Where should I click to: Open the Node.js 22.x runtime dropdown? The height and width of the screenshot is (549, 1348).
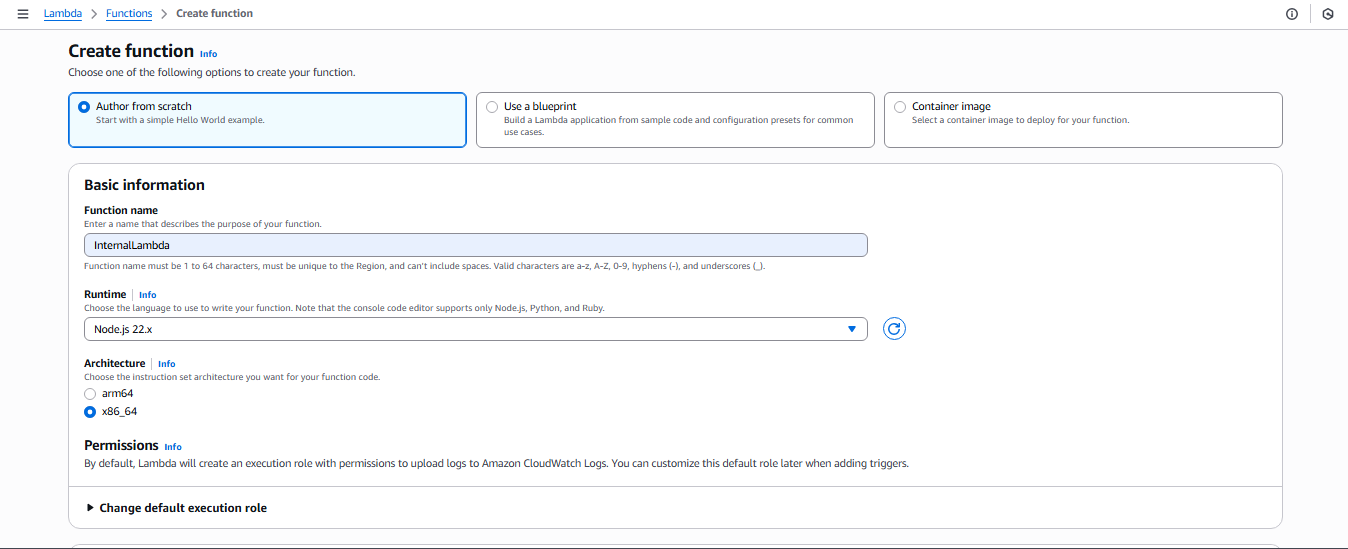click(475, 329)
